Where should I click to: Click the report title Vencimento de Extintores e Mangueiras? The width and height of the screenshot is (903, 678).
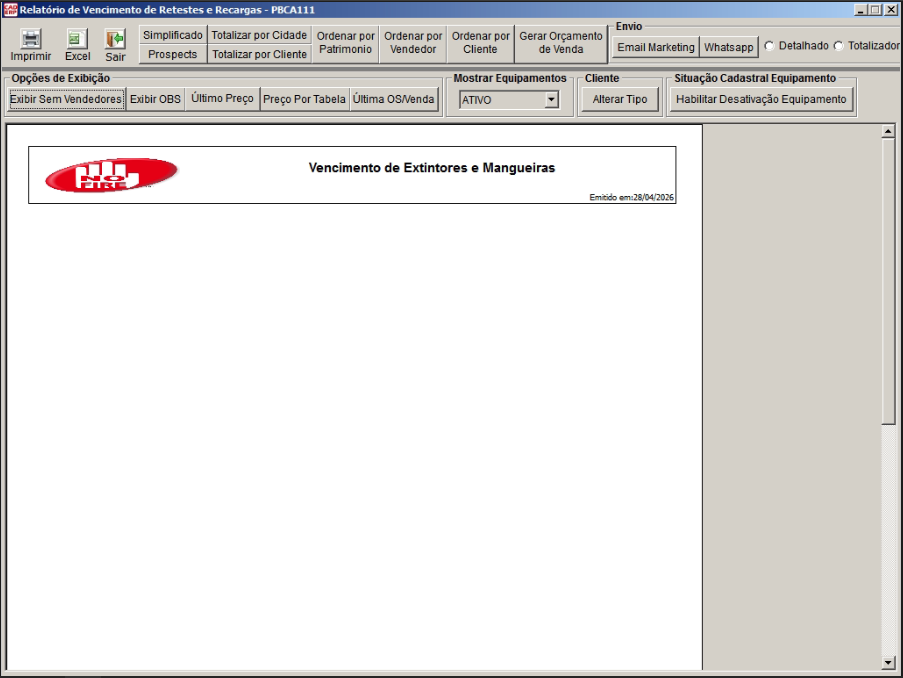(x=432, y=168)
